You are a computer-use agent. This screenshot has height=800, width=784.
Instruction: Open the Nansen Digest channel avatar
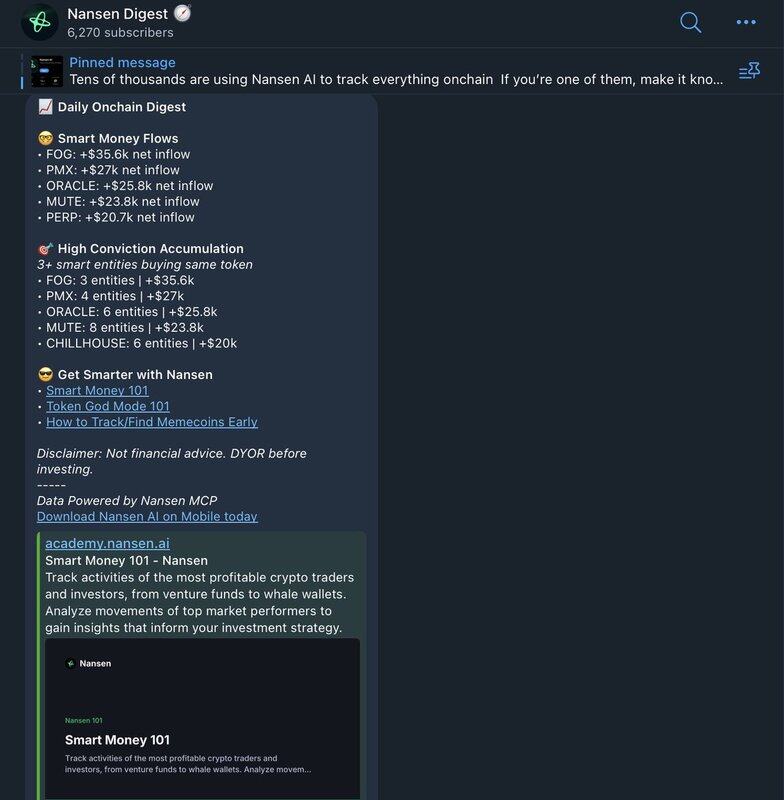click(x=40, y=22)
